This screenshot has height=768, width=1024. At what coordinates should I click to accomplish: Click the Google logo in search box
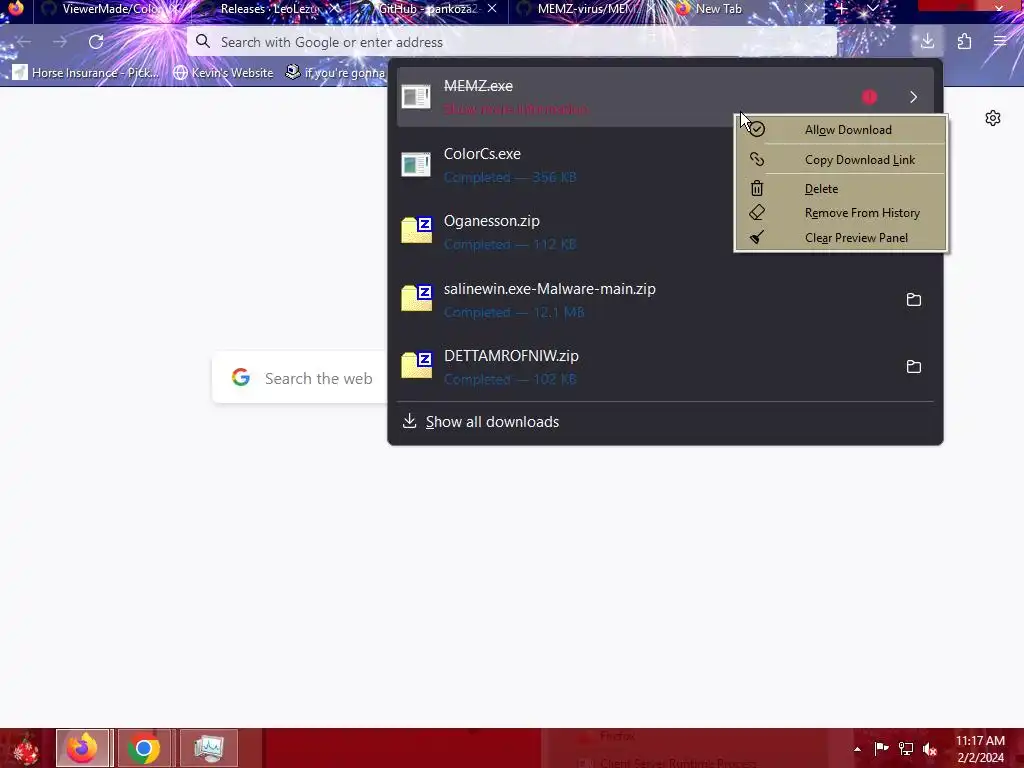(241, 377)
